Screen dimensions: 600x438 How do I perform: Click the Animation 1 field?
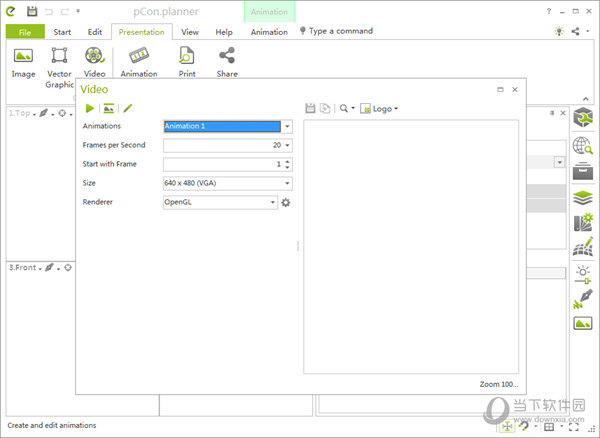pos(222,126)
